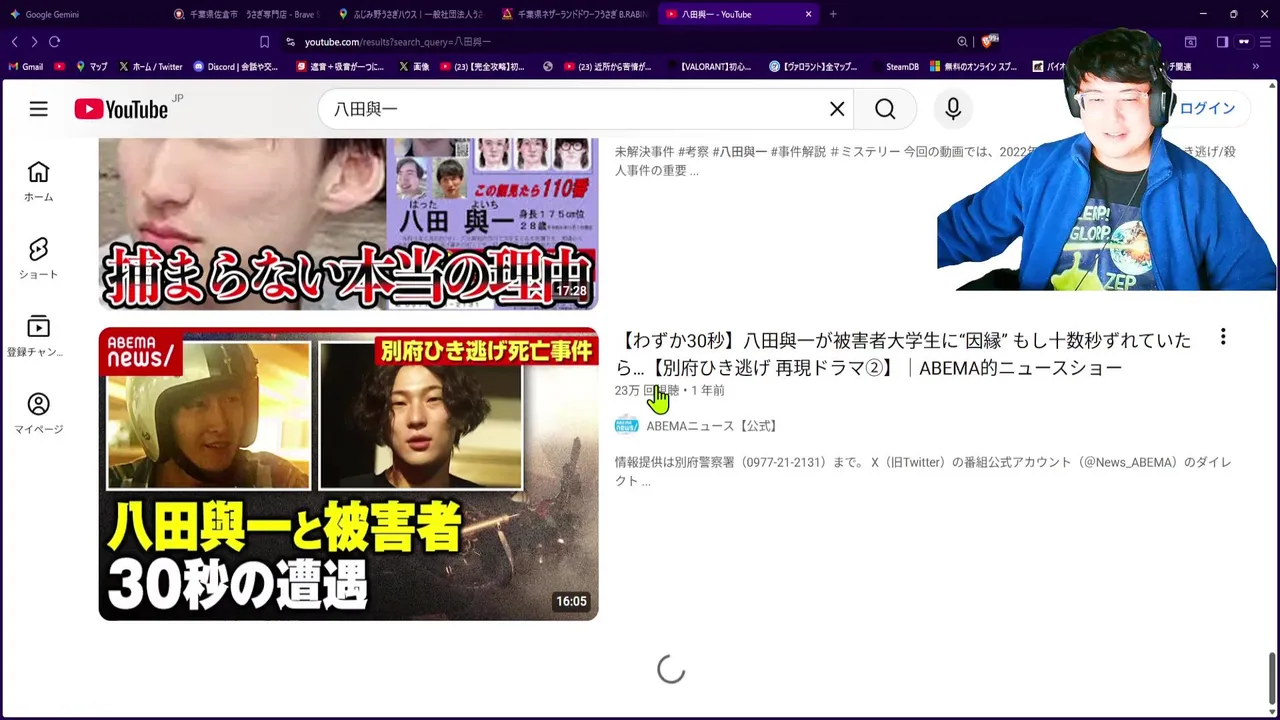1280x720 pixels.
Task: Play the ABEMA news 30秒の遭遇 thumbnail
Action: click(x=348, y=474)
